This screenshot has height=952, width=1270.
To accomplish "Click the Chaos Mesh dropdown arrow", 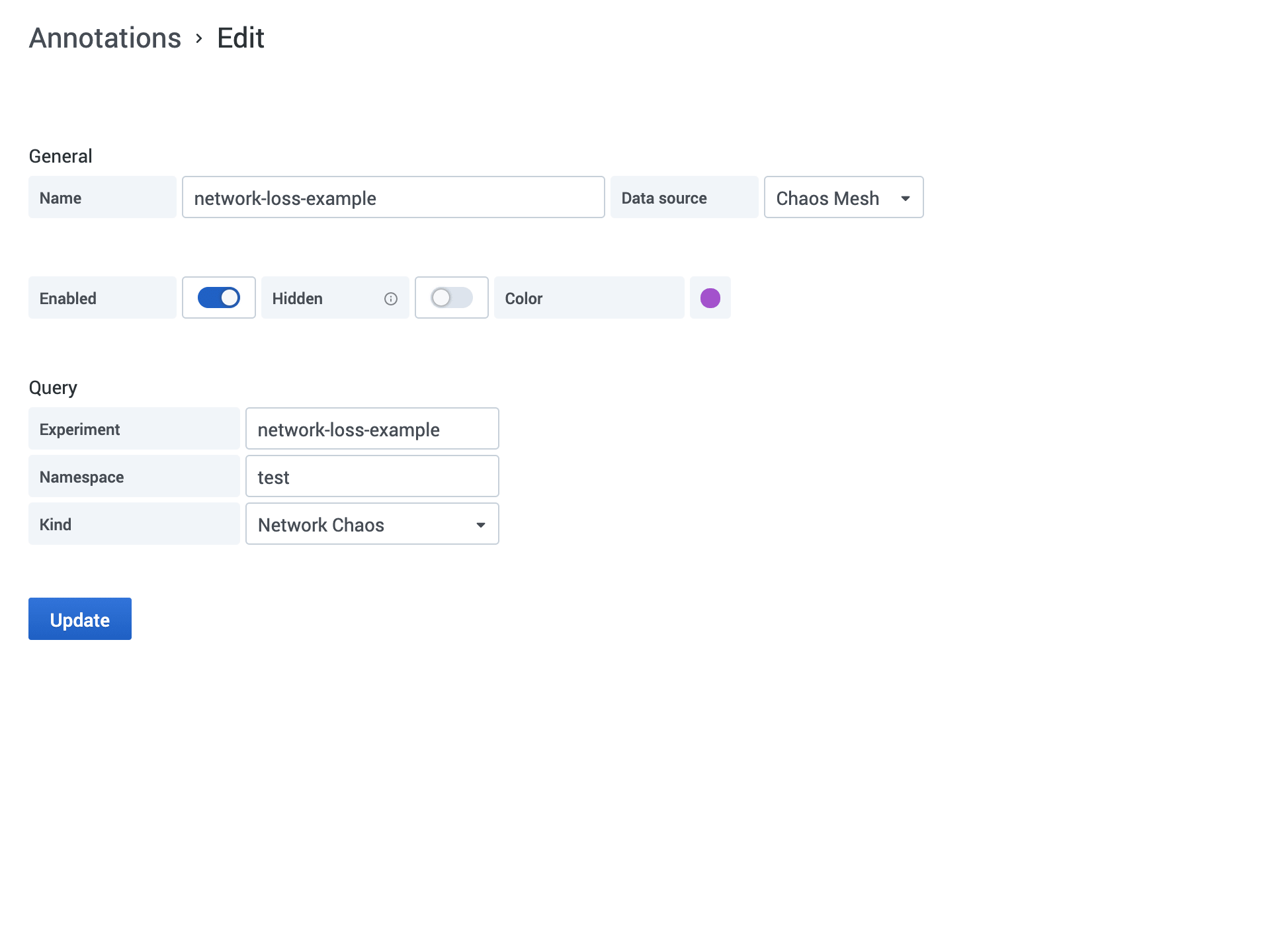I will [x=905, y=198].
